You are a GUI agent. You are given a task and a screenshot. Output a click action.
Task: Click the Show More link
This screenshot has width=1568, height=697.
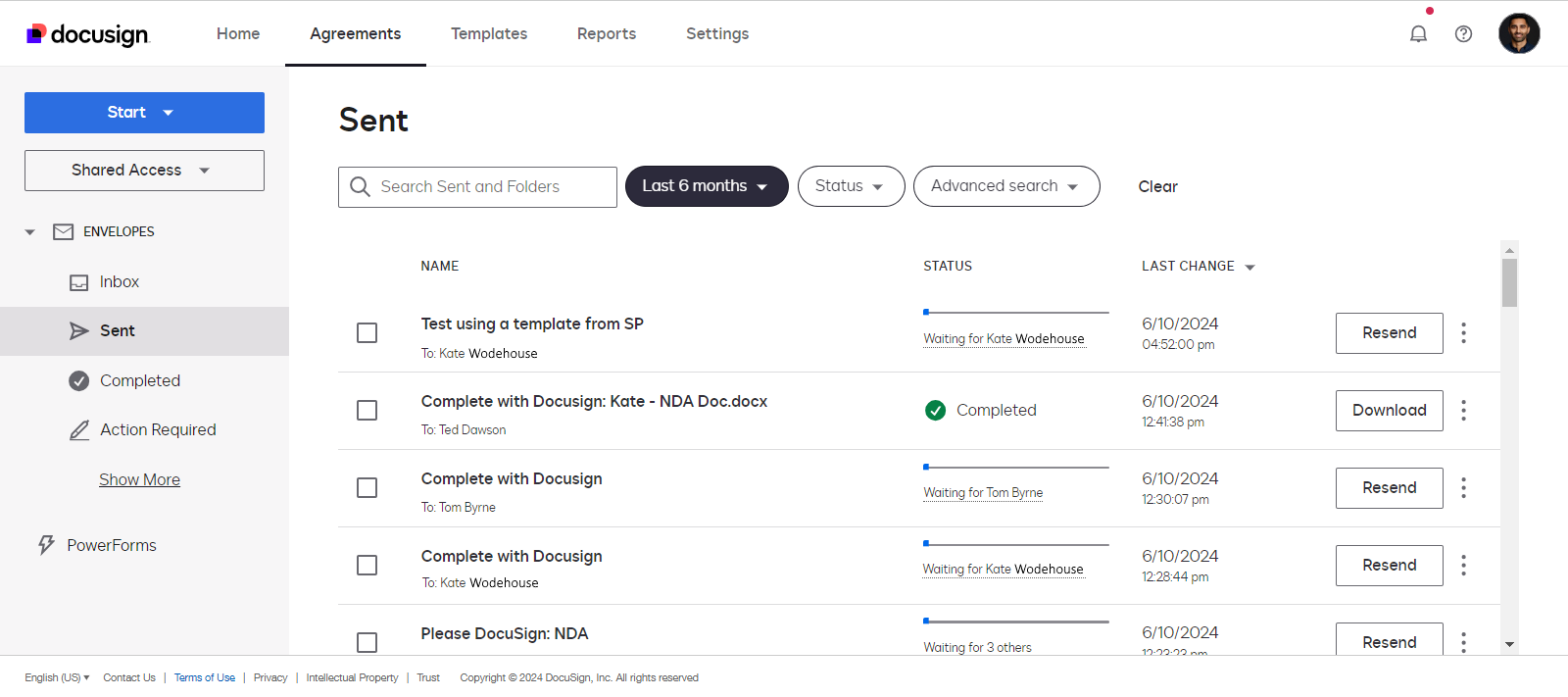point(139,480)
